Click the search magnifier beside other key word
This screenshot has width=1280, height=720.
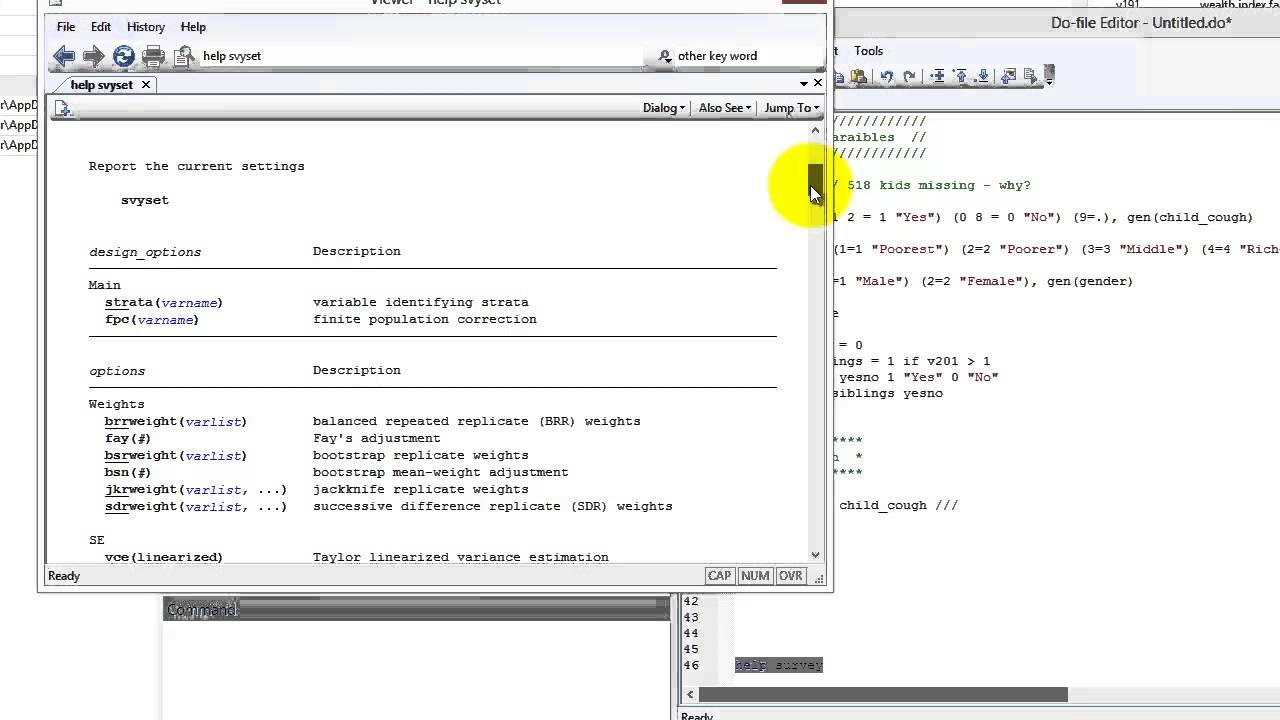click(665, 56)
